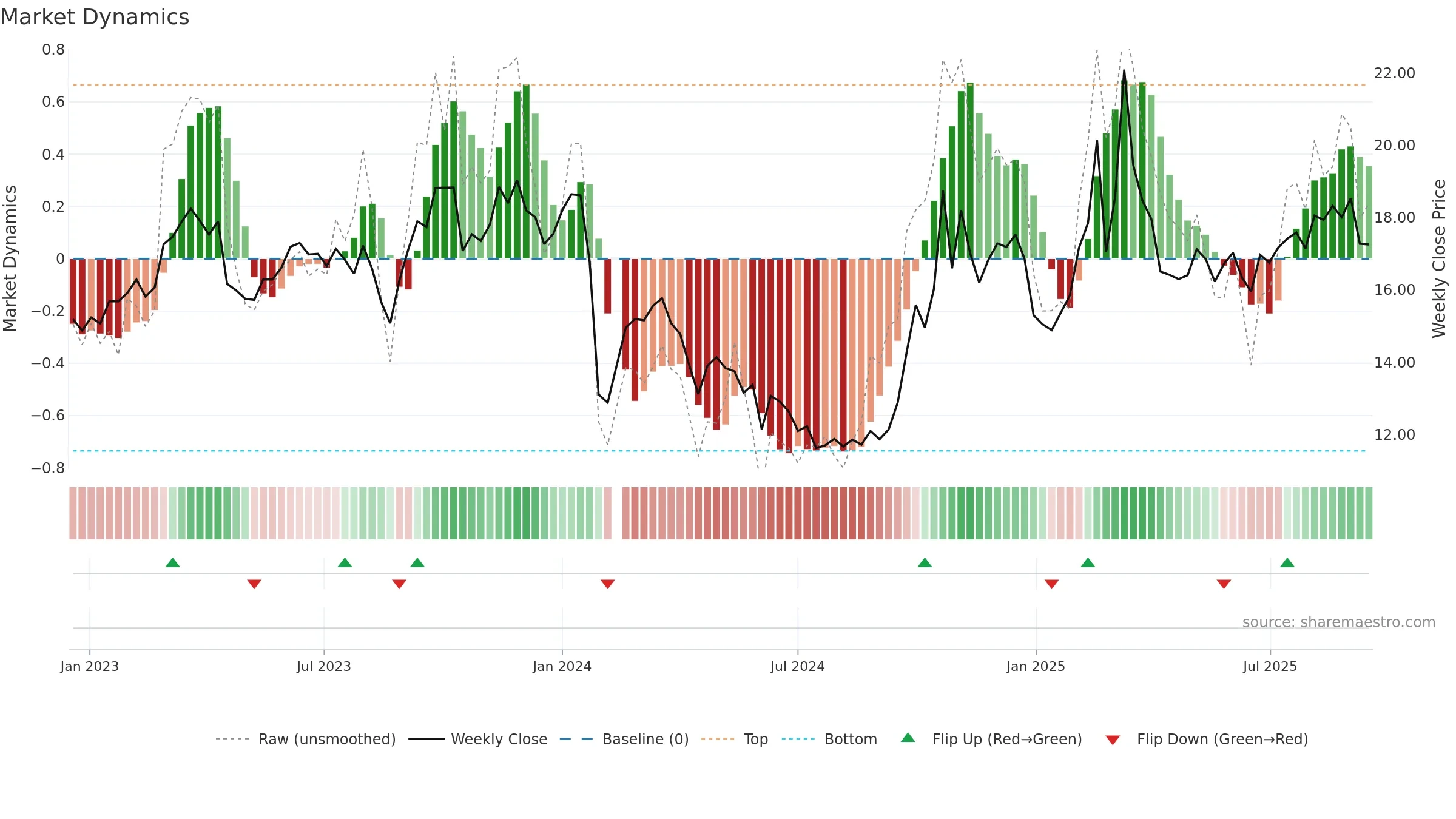Click the 12.00 price axis label
The width and height of the screenshot is (1456, 819).
(1395, 435)
